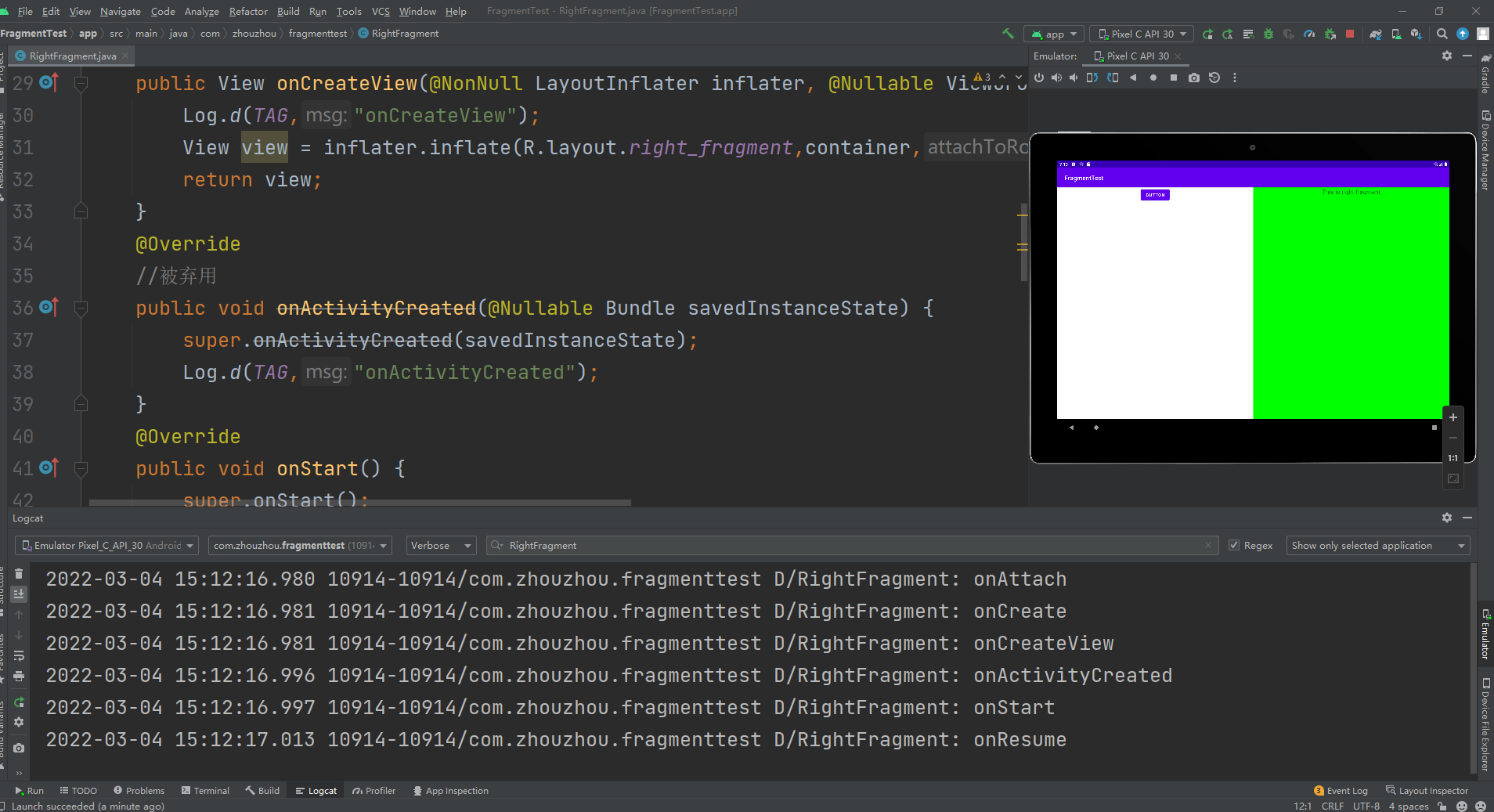Open the AVD Device Manager toolbar icon
The width and height of the screenshot is (1494, 812).
click(x=1396, y=34)
